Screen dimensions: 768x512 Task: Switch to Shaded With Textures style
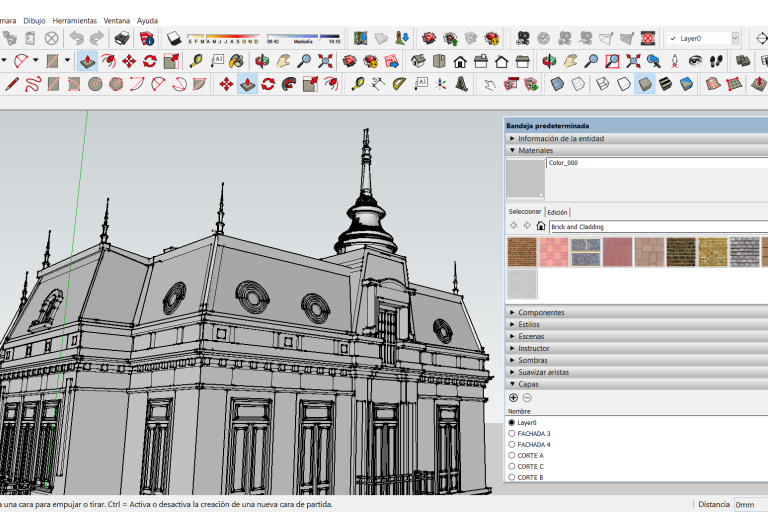tap(665, 84)
